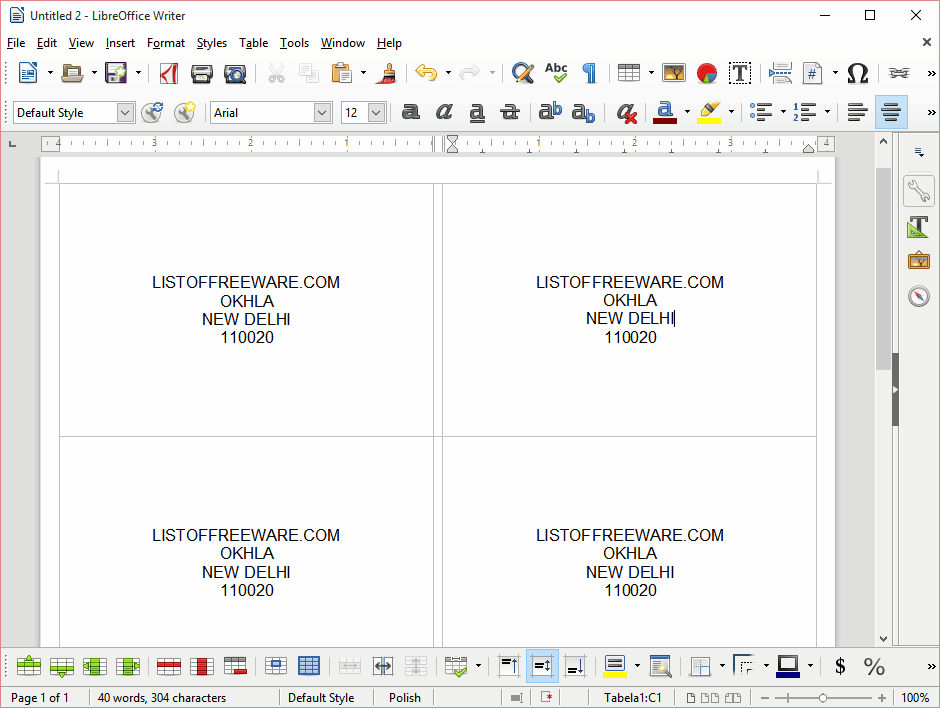Toggle formatting marks
The height and width of the screenshot is (708, 940).
point(590,73)
